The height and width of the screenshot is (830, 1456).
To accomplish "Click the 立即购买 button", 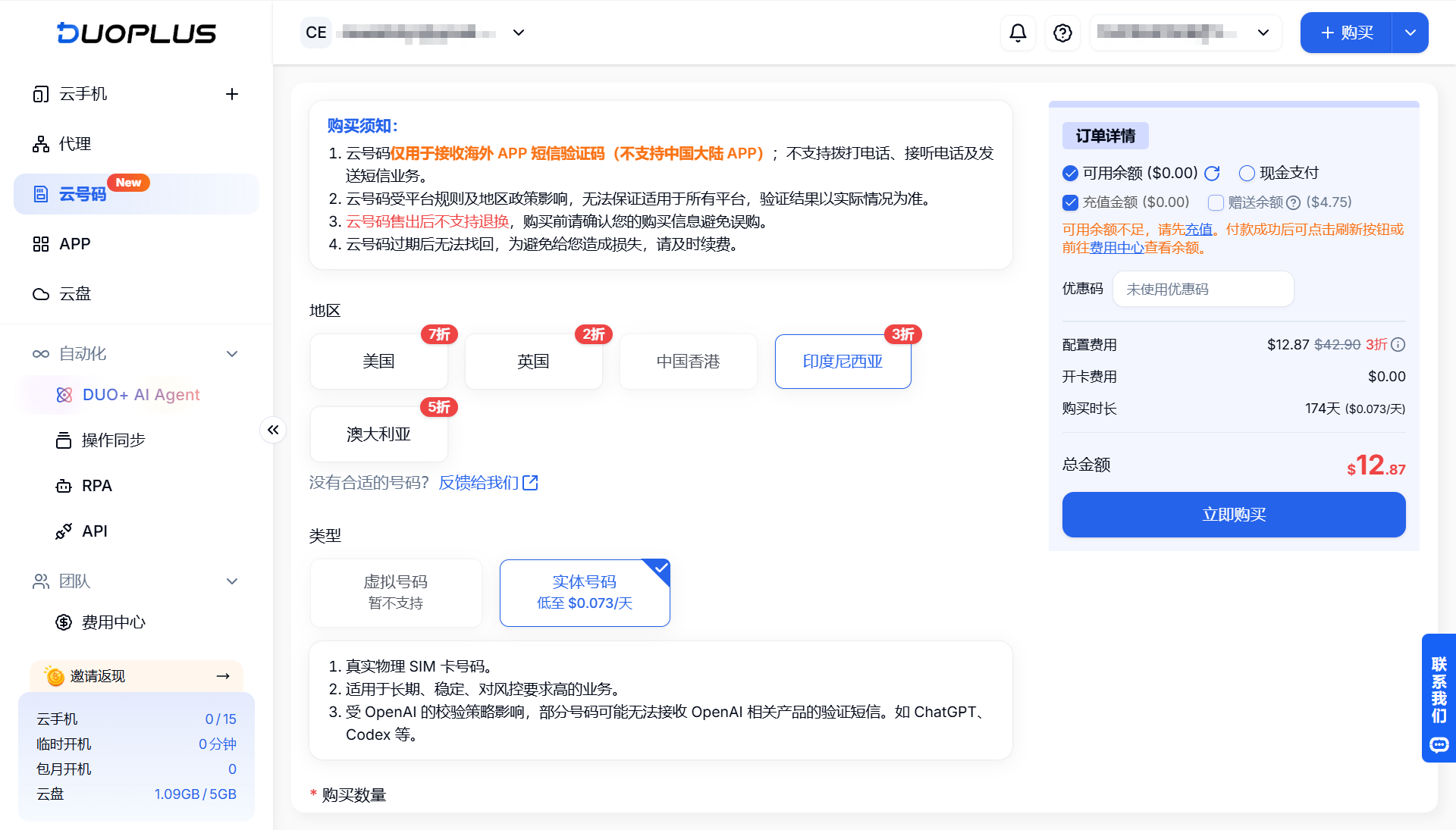I will pyautogui.click(x=1234, y=515).
